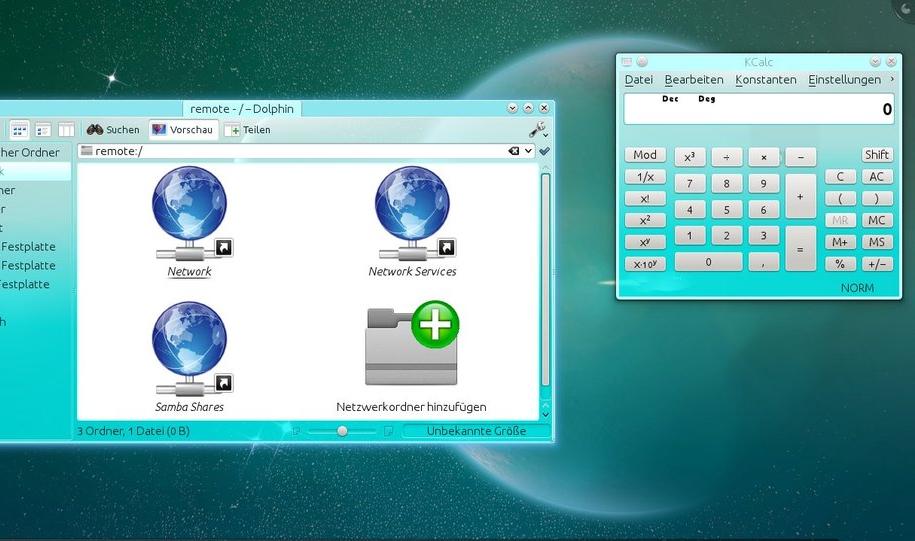Click the x² square button
The height and width of the screenshot is (541, 915).
pyautogui.click(x=645, y=220)
